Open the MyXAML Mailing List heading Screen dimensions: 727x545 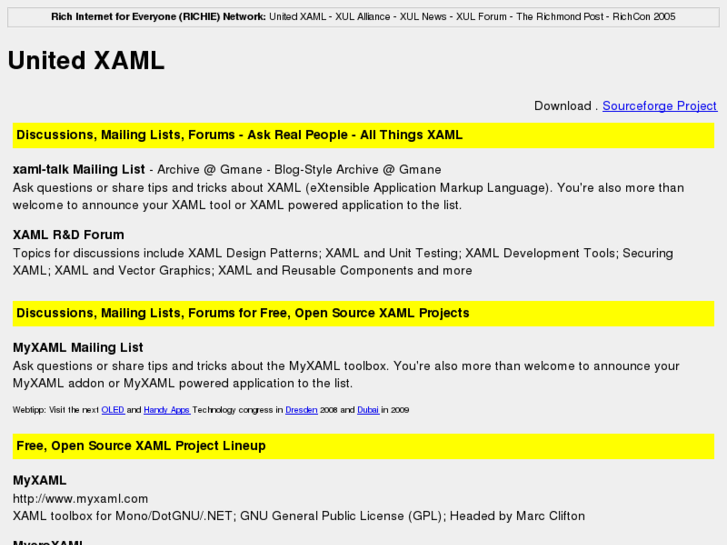78,348
